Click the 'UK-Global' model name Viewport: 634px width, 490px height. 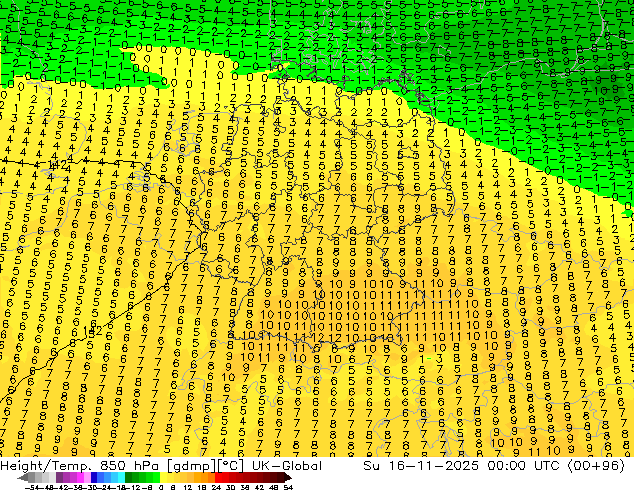tap(287, 465)
